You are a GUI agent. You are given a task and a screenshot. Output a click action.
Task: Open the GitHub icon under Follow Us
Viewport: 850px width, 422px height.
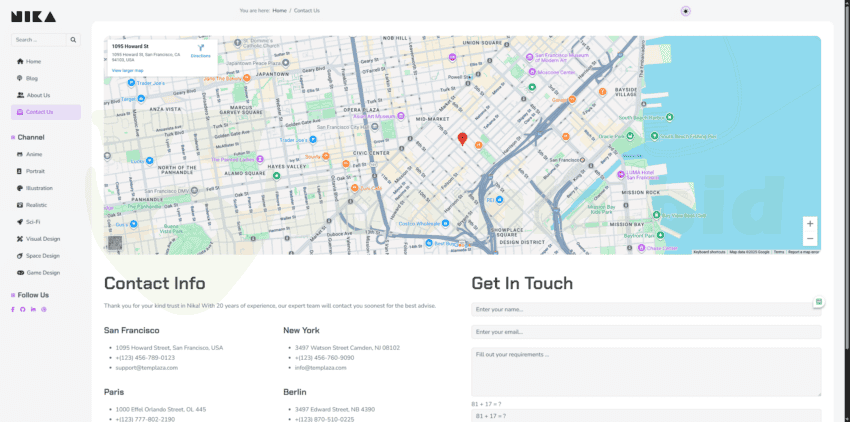23,309
